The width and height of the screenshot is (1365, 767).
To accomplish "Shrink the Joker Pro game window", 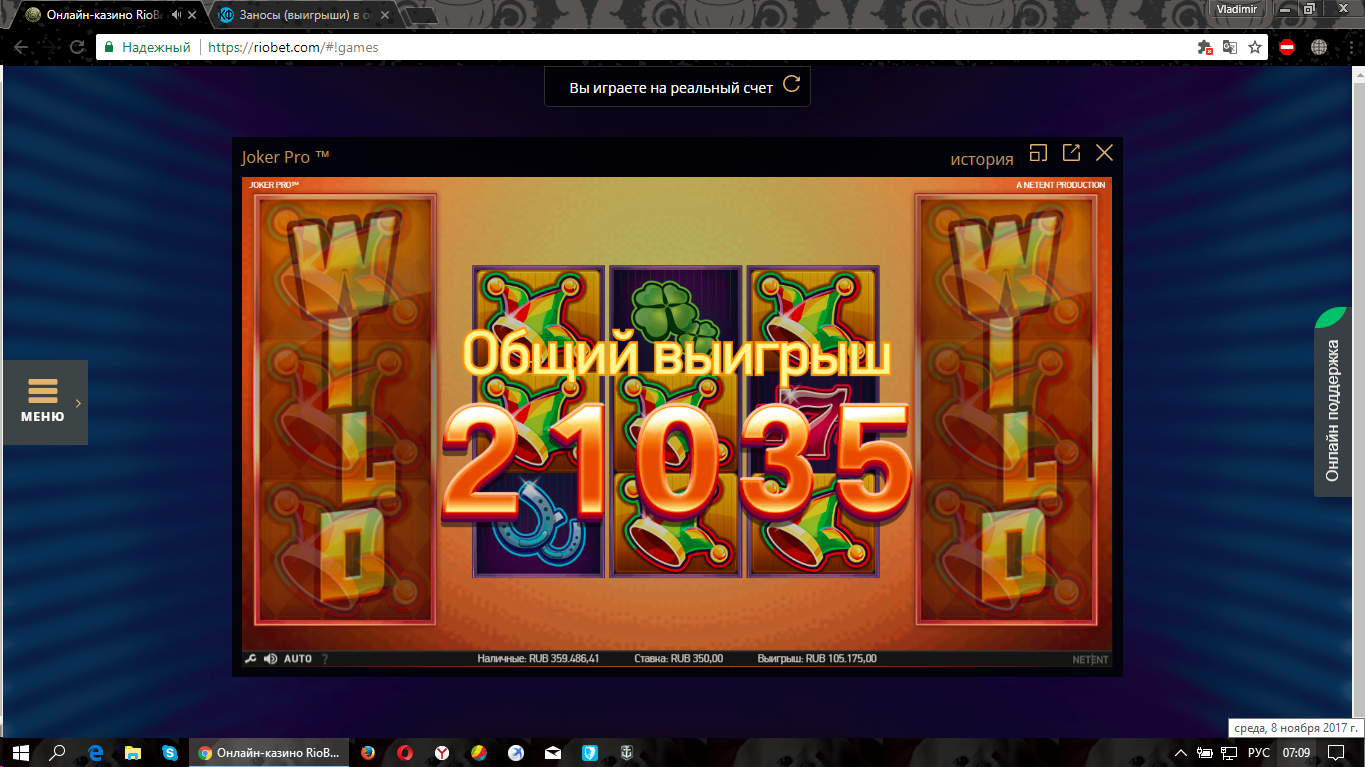I will pos(1038,152).
